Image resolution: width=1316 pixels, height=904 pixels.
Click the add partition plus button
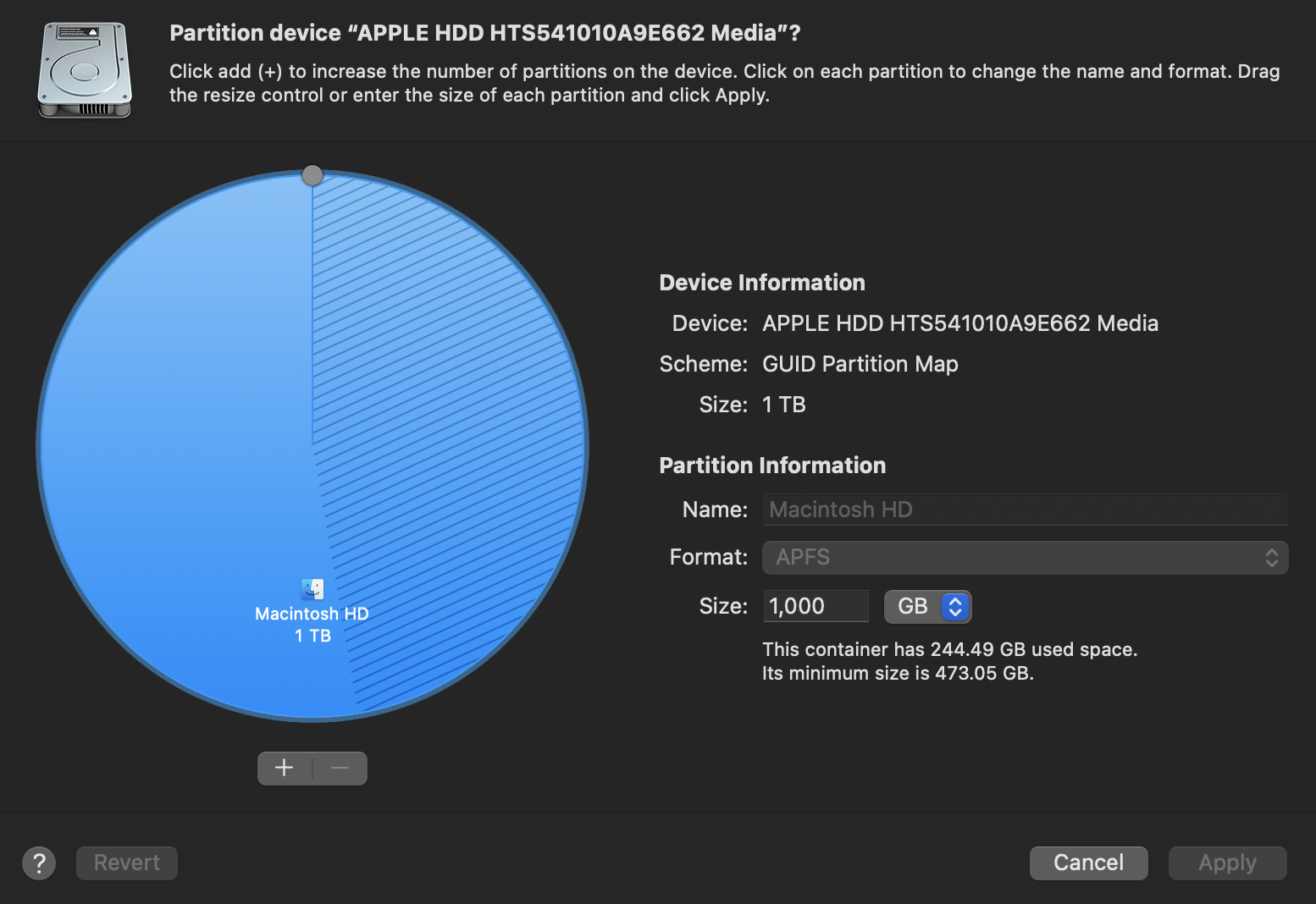(285, 768)
